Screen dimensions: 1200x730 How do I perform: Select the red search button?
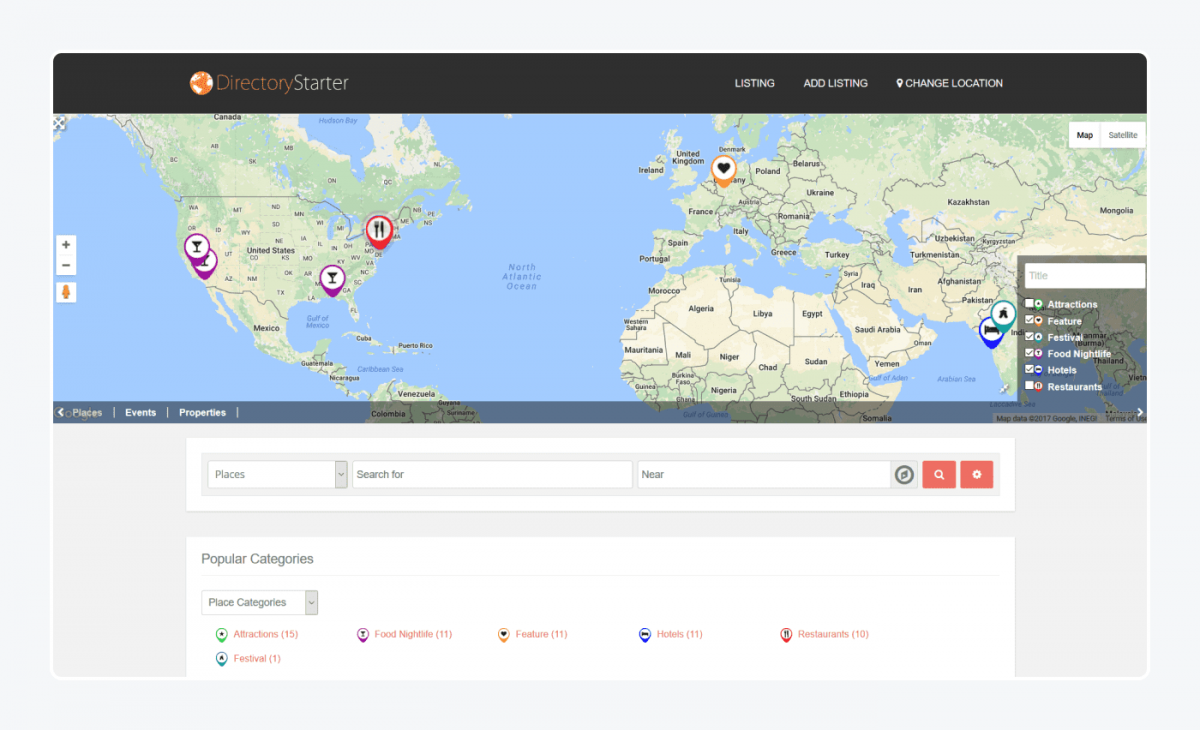(x=938, y=474)
